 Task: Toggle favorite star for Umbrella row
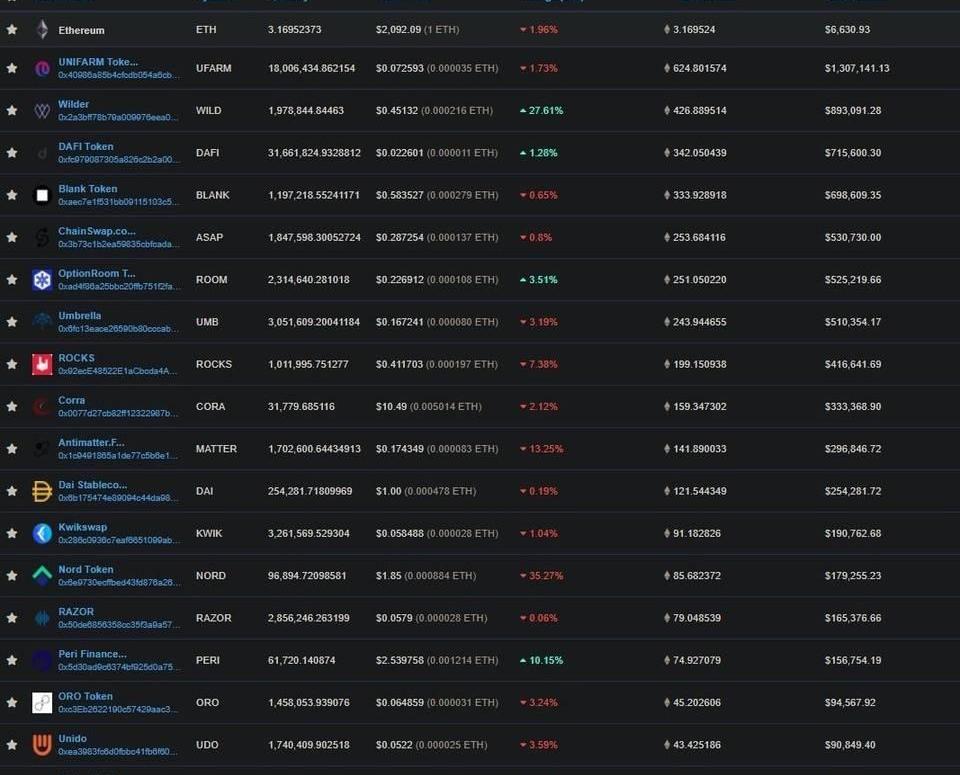tap(12, 322)
